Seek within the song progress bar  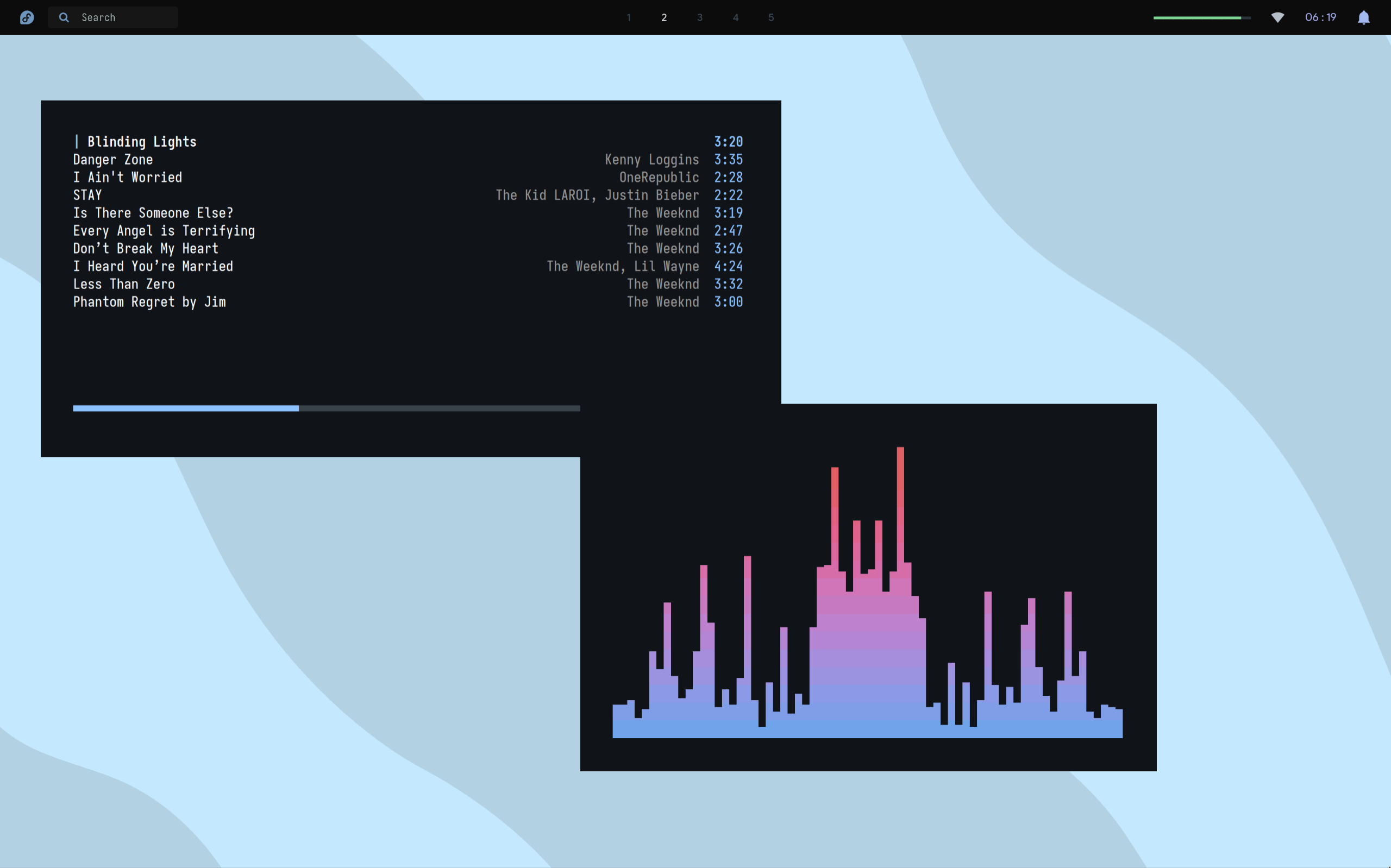(326, 408)
